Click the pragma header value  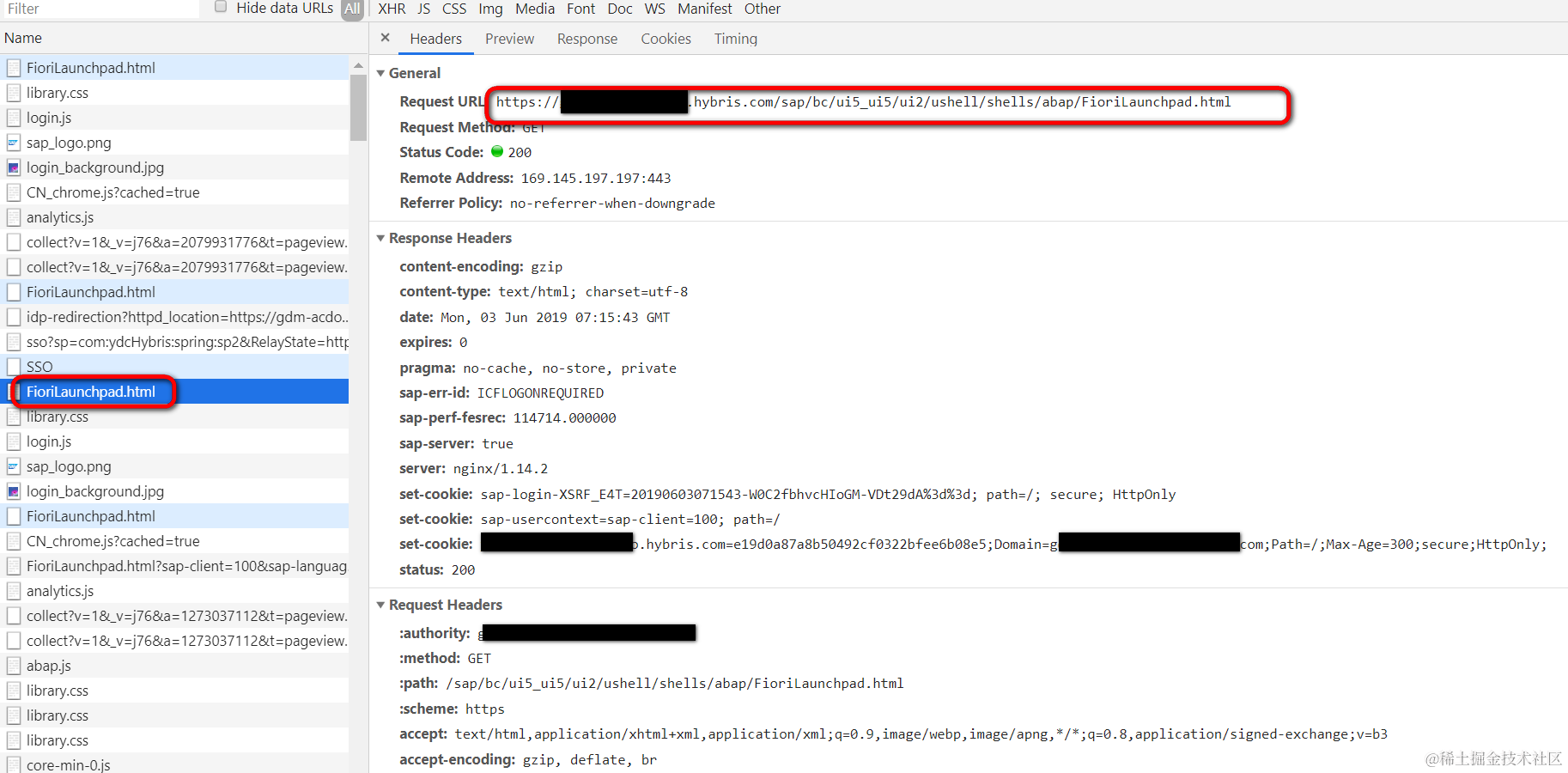pyautogui.click(x=569, y=368)
